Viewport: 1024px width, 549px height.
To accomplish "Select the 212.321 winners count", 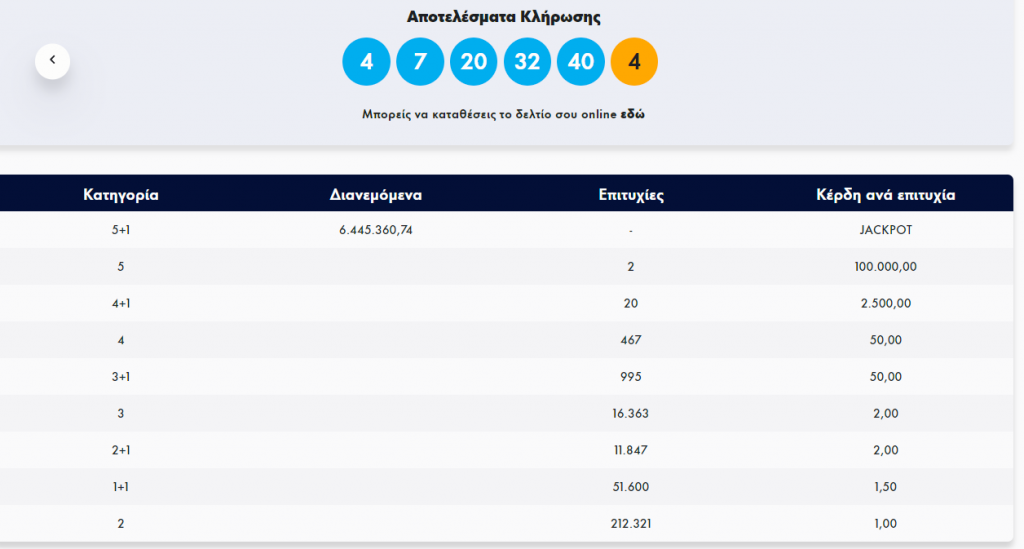I will [631, 524].
